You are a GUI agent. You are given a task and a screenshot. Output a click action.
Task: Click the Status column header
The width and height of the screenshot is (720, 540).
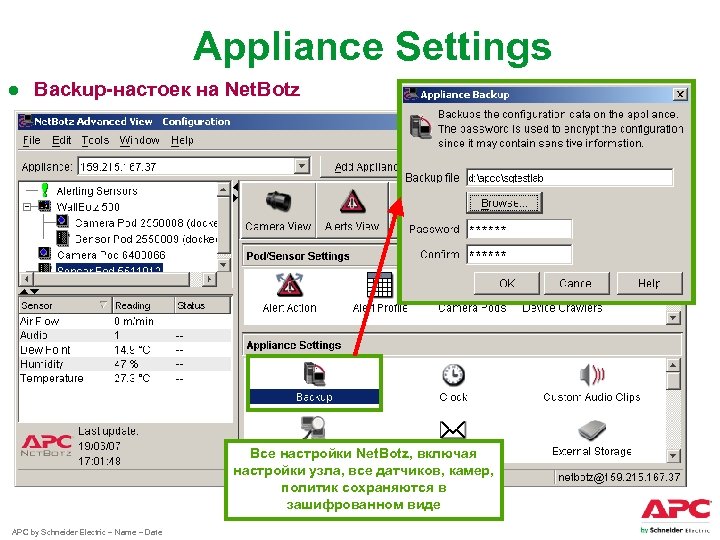(x=202, y=305)
